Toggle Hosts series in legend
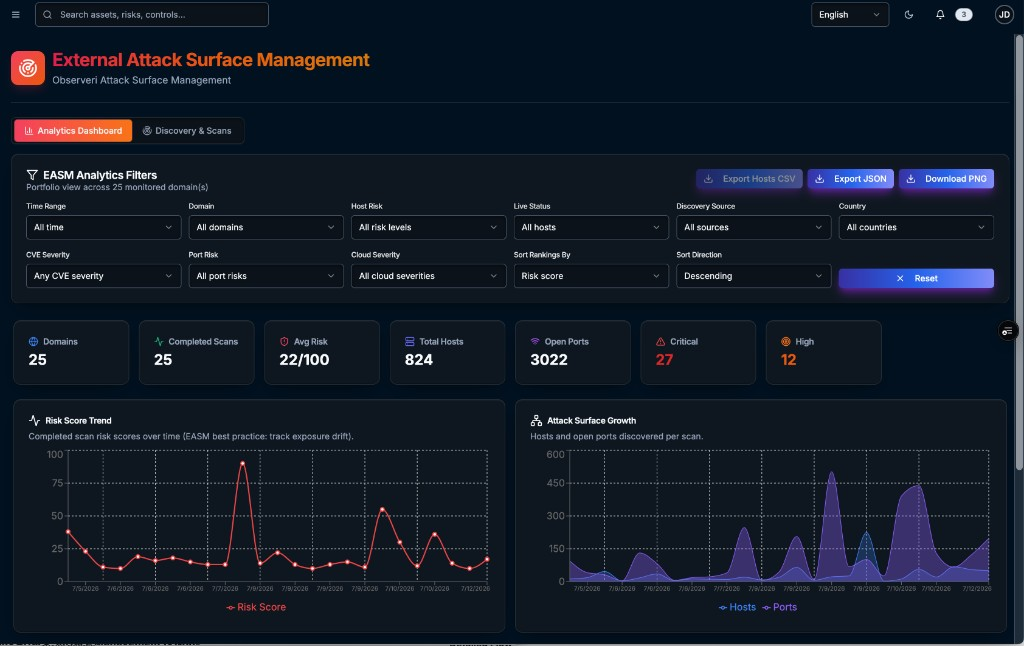The width and height of the screenshot is (1024, 646). coord(737,607)
